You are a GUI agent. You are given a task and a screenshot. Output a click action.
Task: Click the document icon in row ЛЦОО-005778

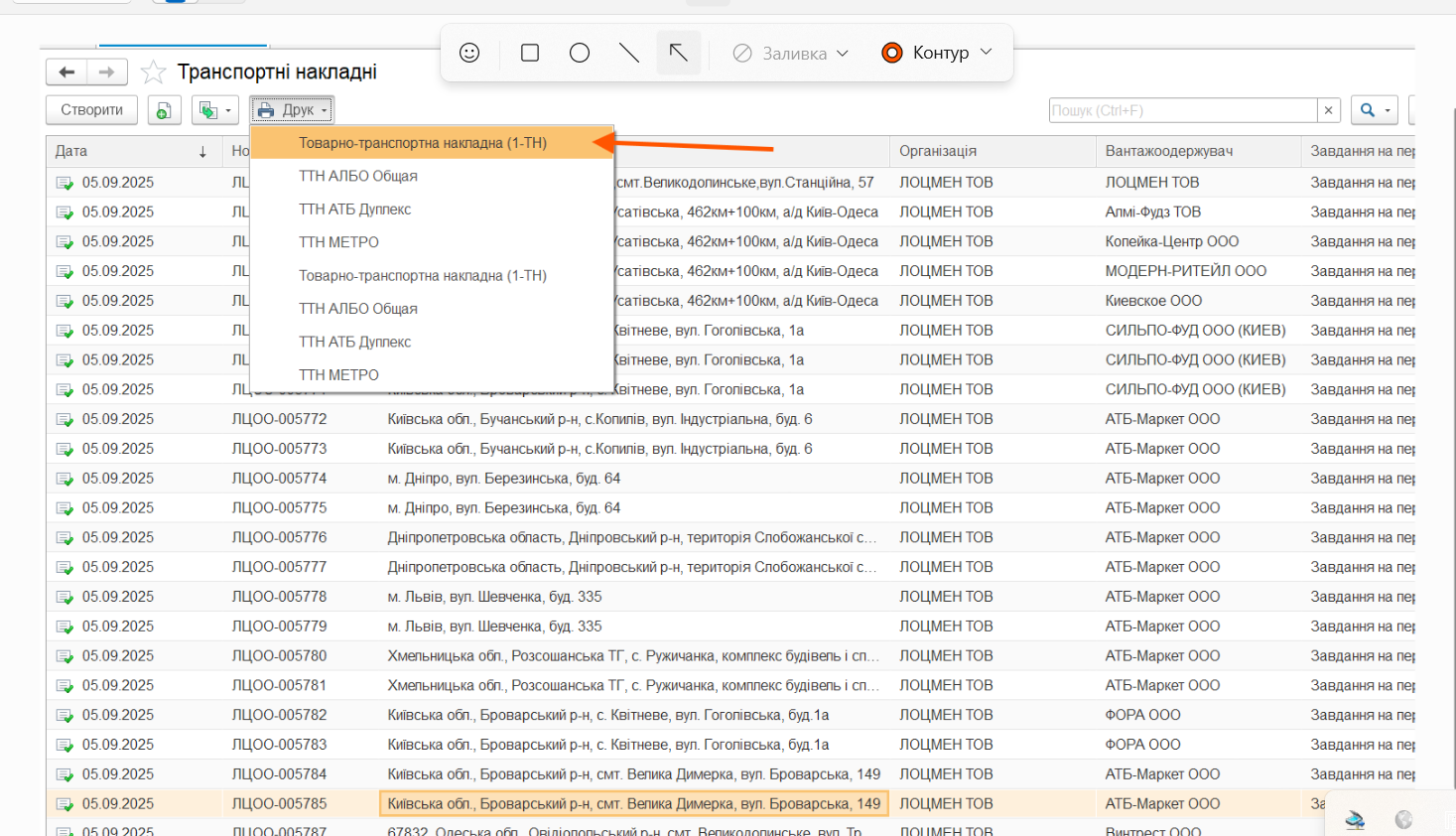65,598
